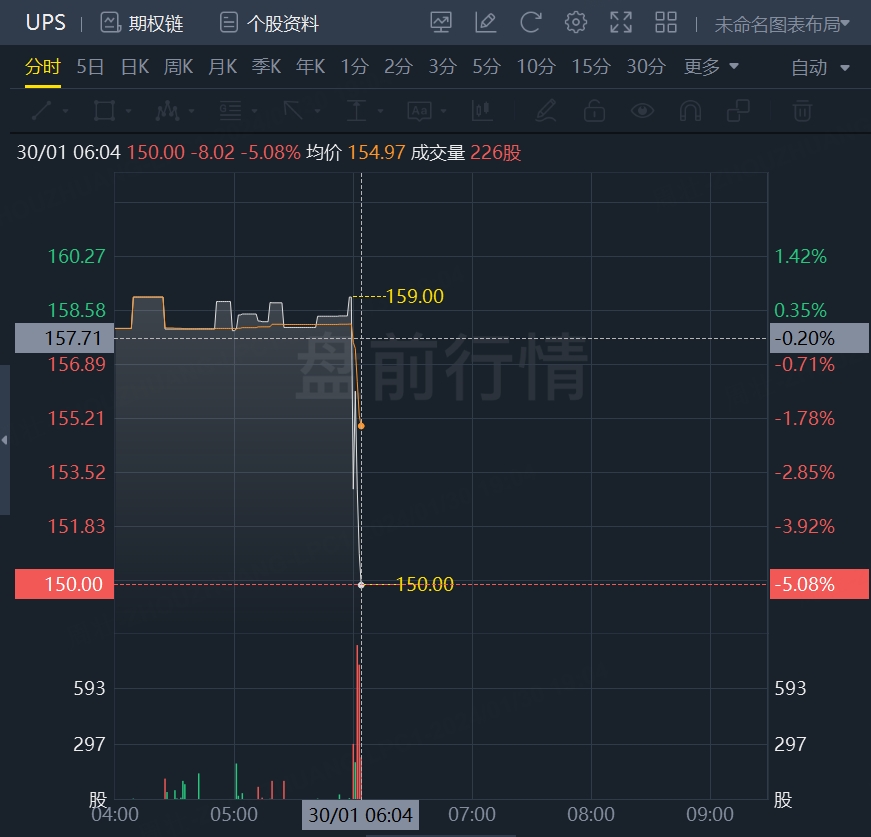Expand the 更多 timeframe dropdown
The height and width of the screenshot is (837, 871).
(x=711, y=67)
